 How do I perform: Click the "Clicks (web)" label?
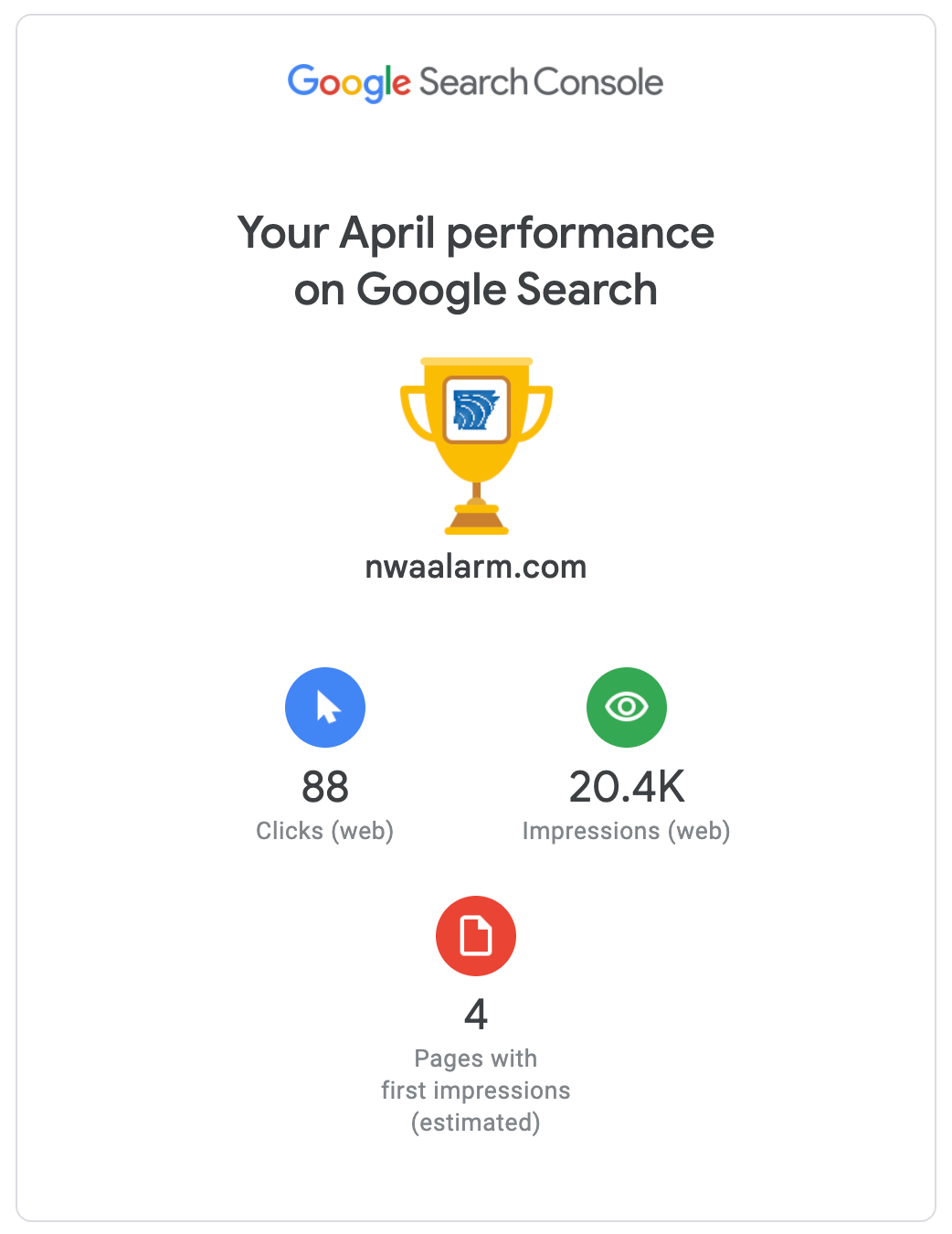pyautogui.click(x=325, y=831)
